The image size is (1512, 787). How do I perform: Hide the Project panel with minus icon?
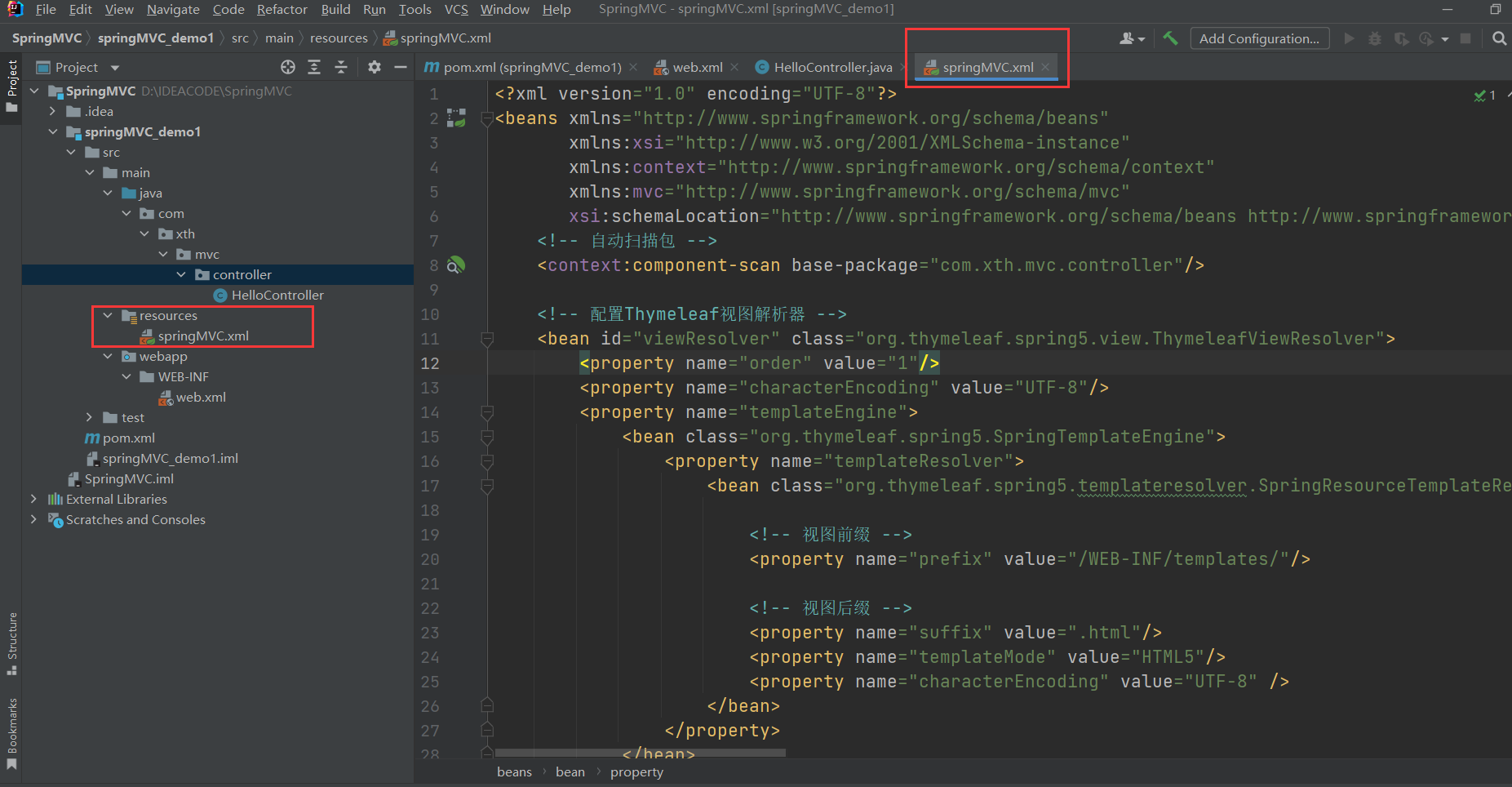pyautogui.click(x=400, y=67)
